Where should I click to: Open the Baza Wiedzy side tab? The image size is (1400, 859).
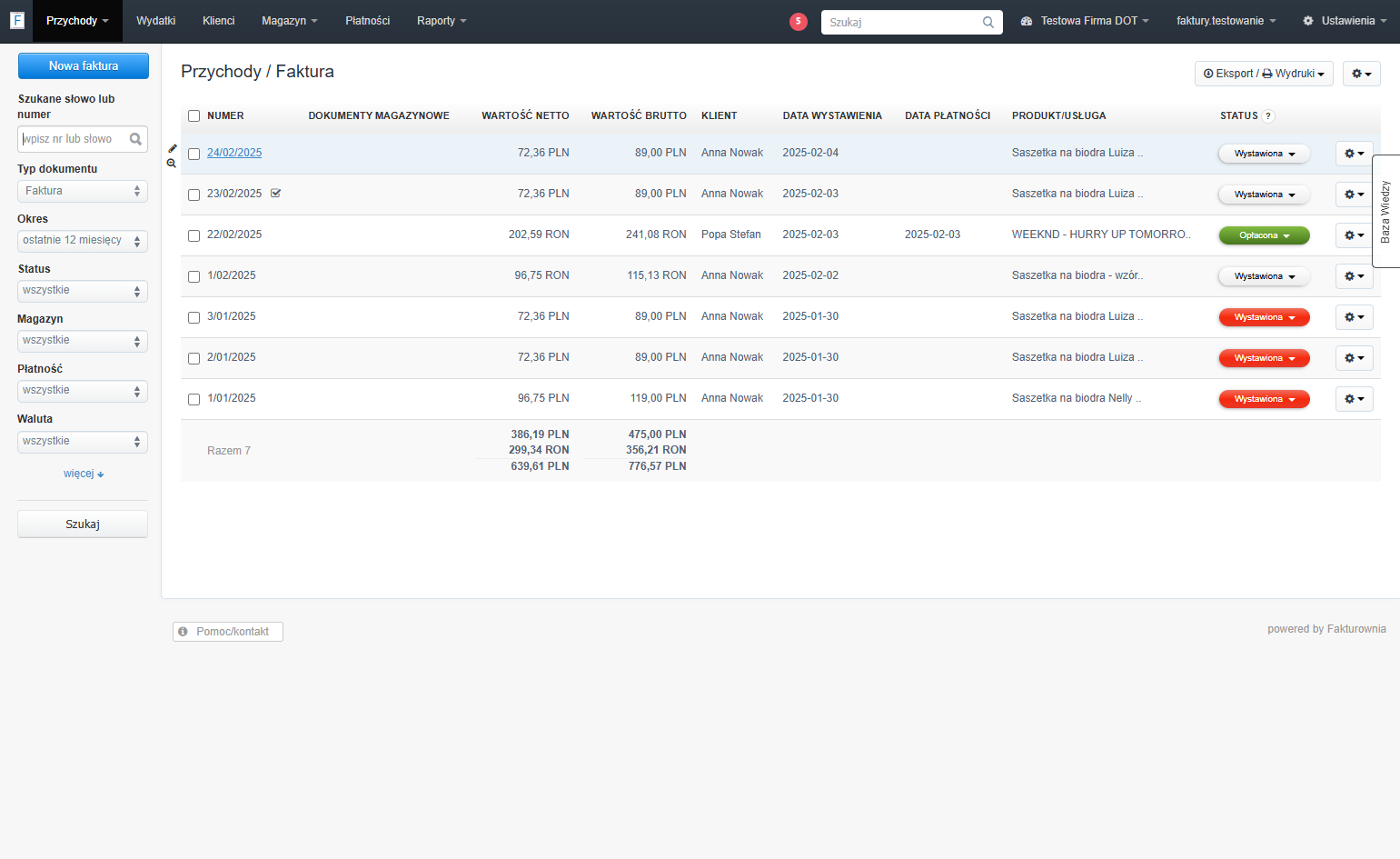click(x=1386, y=211)
